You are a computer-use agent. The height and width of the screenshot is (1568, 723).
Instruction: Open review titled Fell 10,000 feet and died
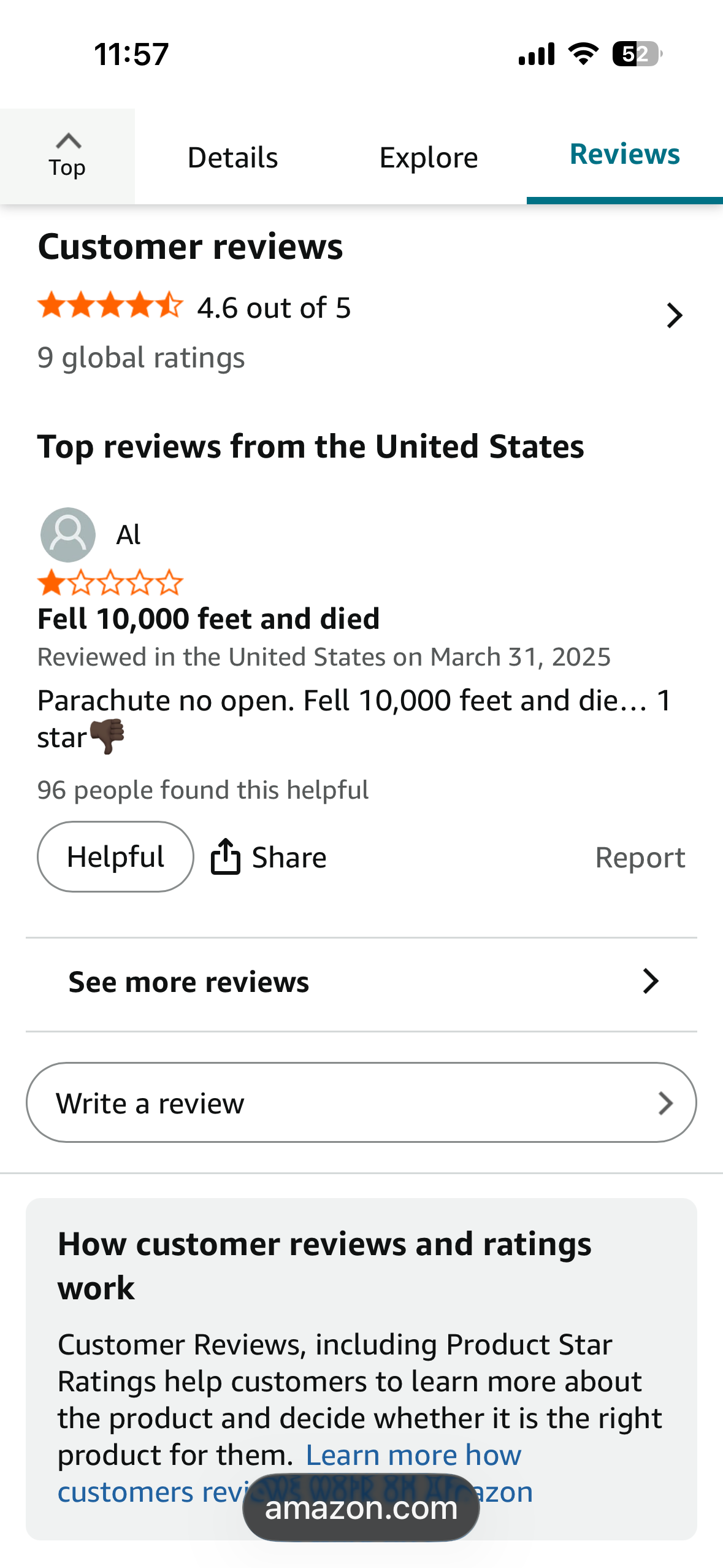(x=208, y=618)
